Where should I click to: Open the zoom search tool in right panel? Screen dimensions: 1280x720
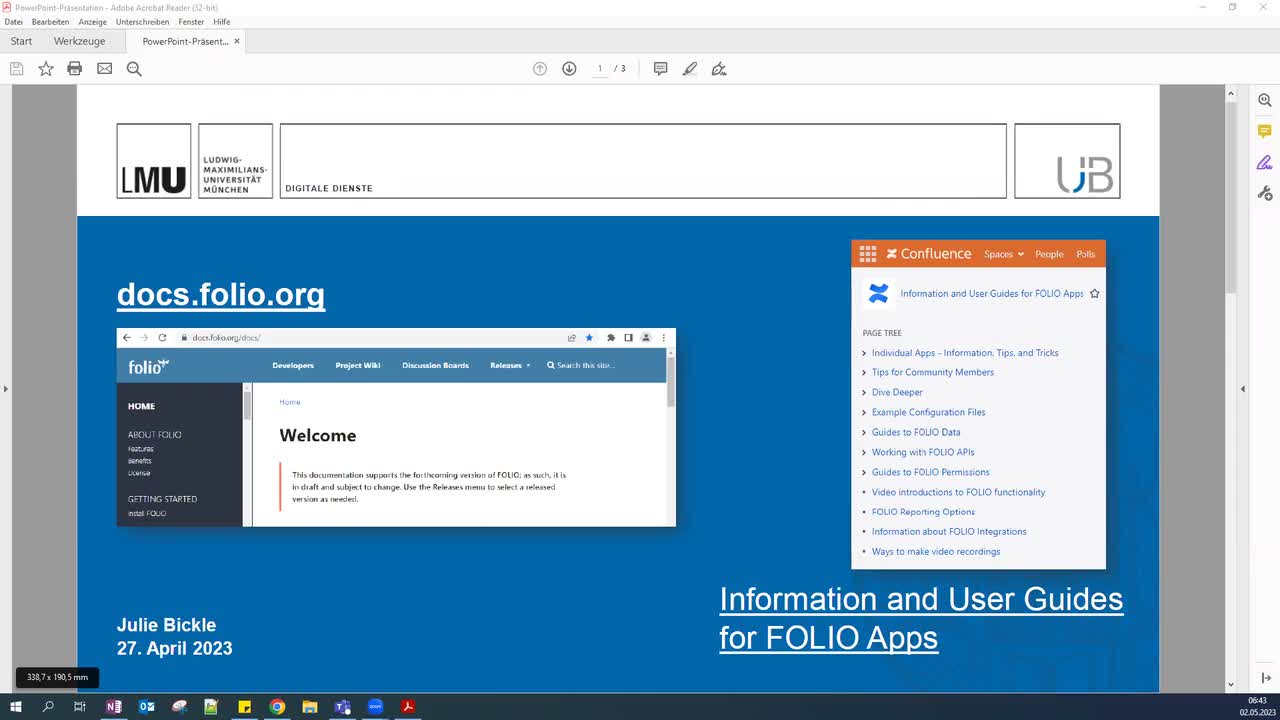click(1265, 100)
